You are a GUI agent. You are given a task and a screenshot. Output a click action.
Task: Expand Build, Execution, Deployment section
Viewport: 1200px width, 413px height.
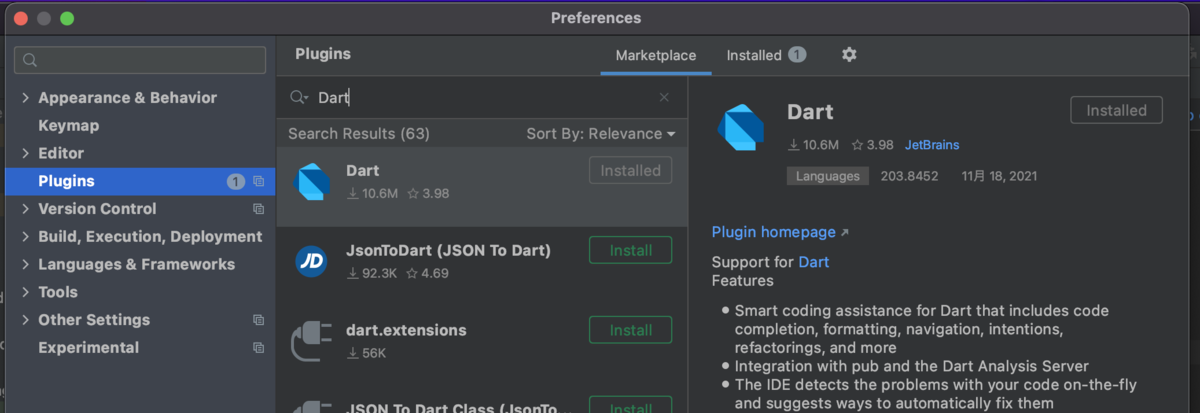click(25, 237)
